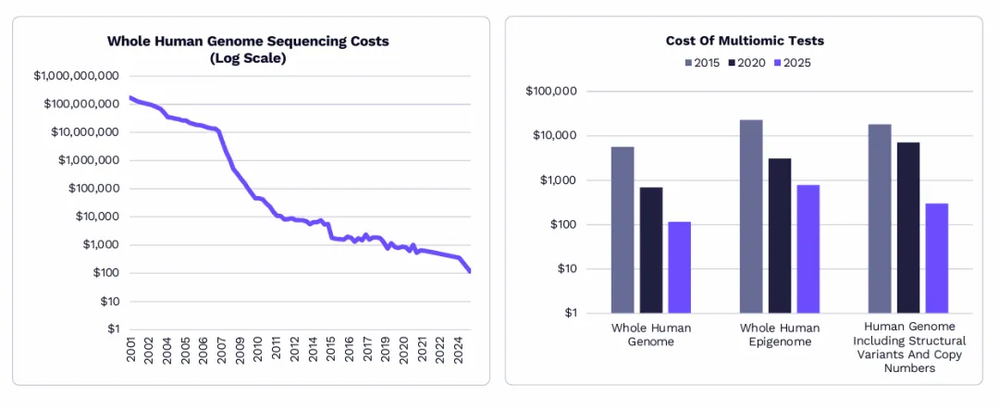999x409 pixels.
Task: Click the Structural Variants 2025 bar
Action: (x=937, y=257)
